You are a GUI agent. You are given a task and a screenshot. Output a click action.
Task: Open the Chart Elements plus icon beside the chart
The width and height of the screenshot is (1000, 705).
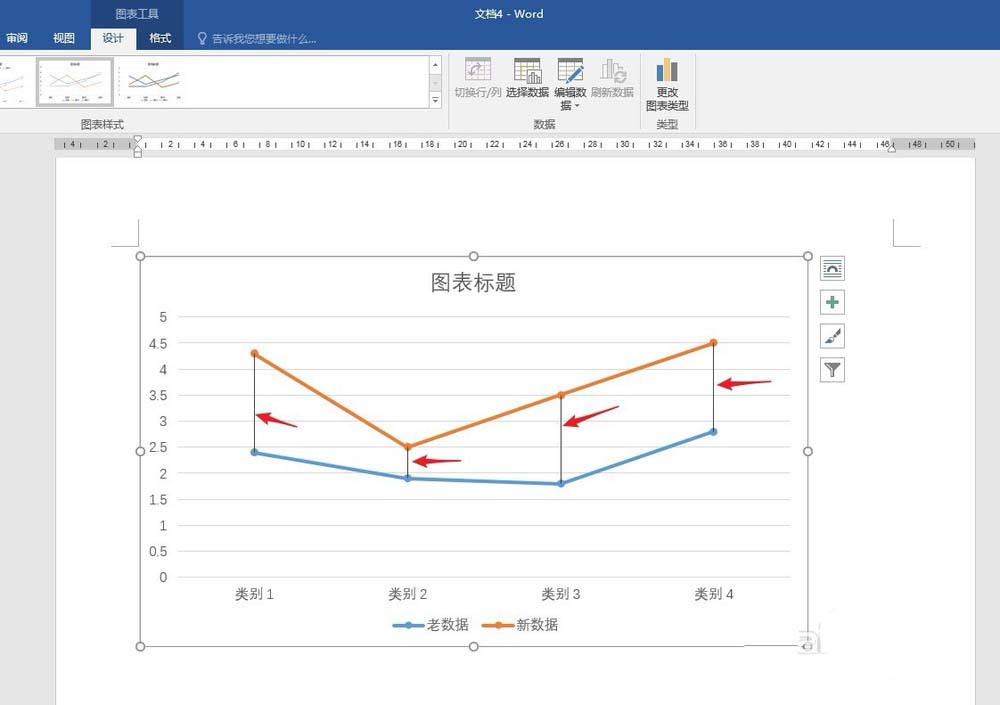tap(831, 301)
